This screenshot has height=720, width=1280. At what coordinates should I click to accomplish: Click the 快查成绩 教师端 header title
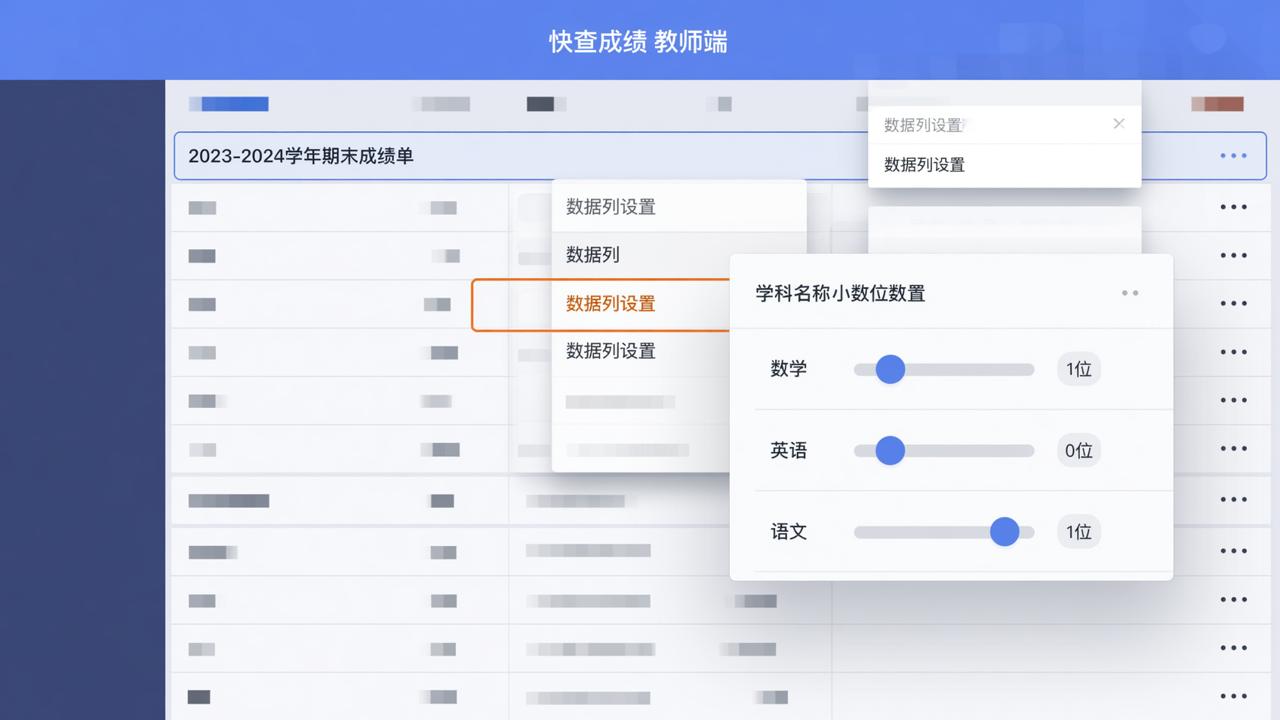tap(638, 41)
